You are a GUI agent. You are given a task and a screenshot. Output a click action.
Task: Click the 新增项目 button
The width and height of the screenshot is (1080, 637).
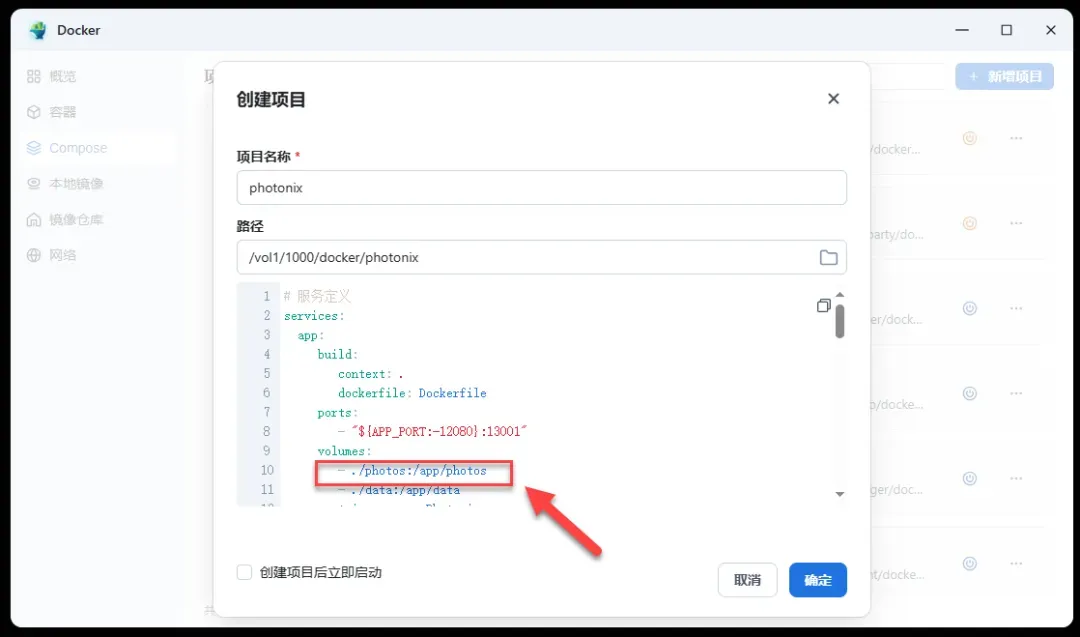(1004, 76)
